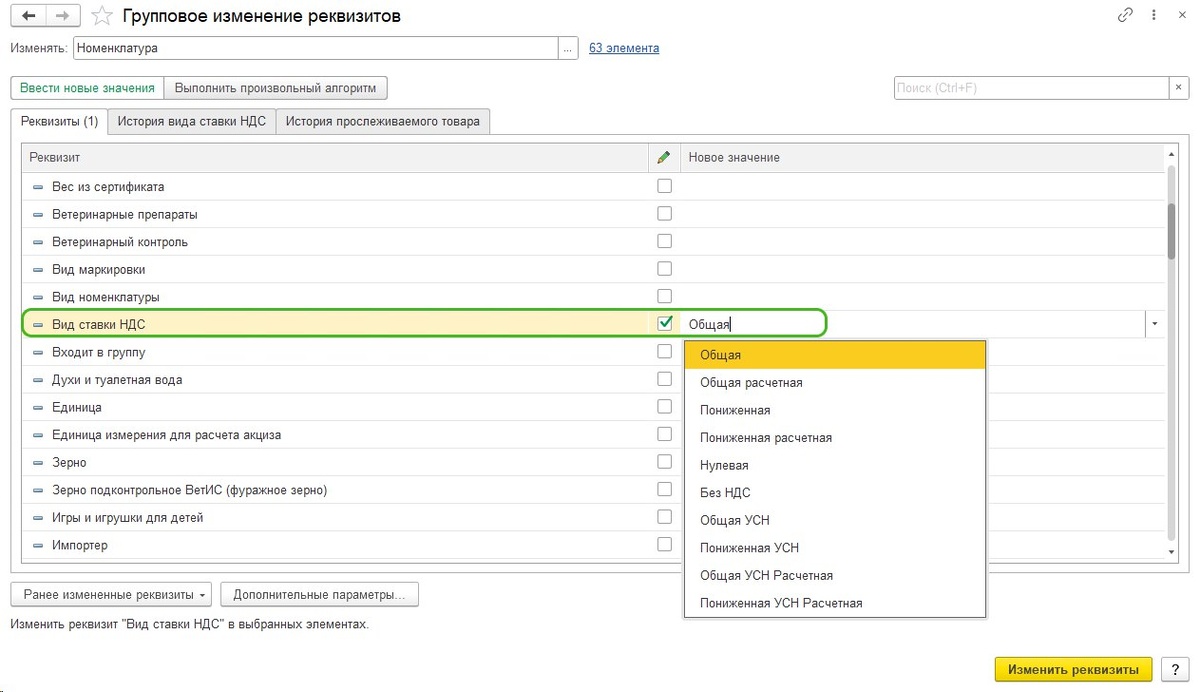1200x692 pixels.
Task: Check the Вид маркировки checkbox
Action: (x=664, y=269)
